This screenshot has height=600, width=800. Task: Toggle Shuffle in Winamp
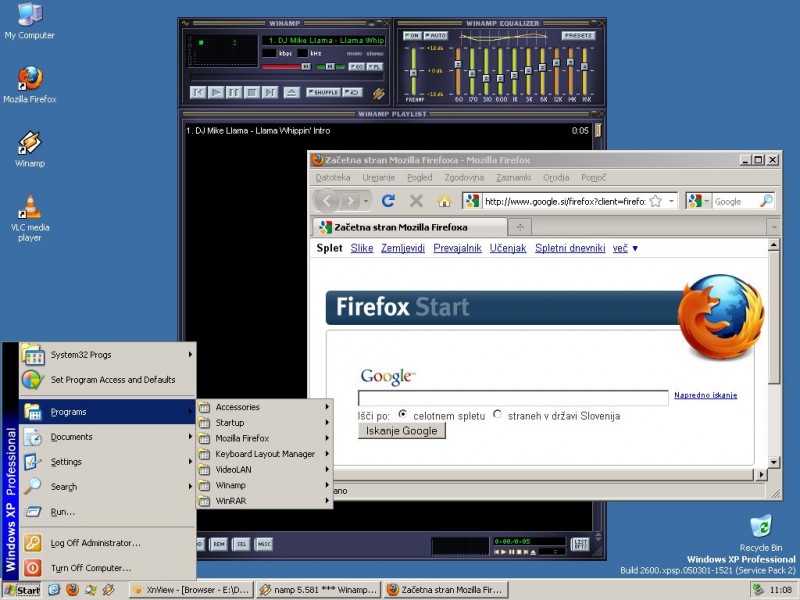tap(323, 92)
